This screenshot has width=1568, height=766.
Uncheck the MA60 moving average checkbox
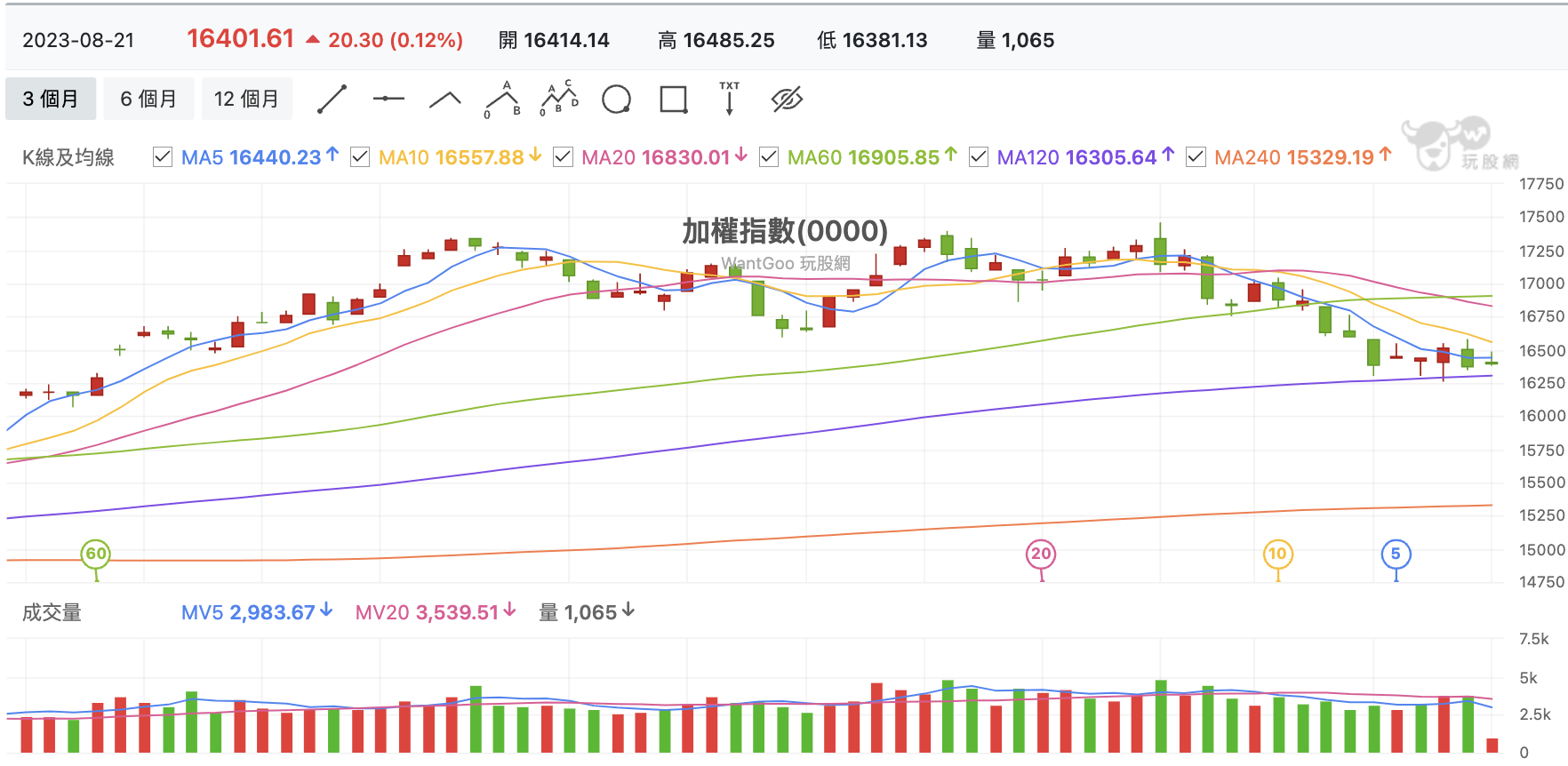769,157
